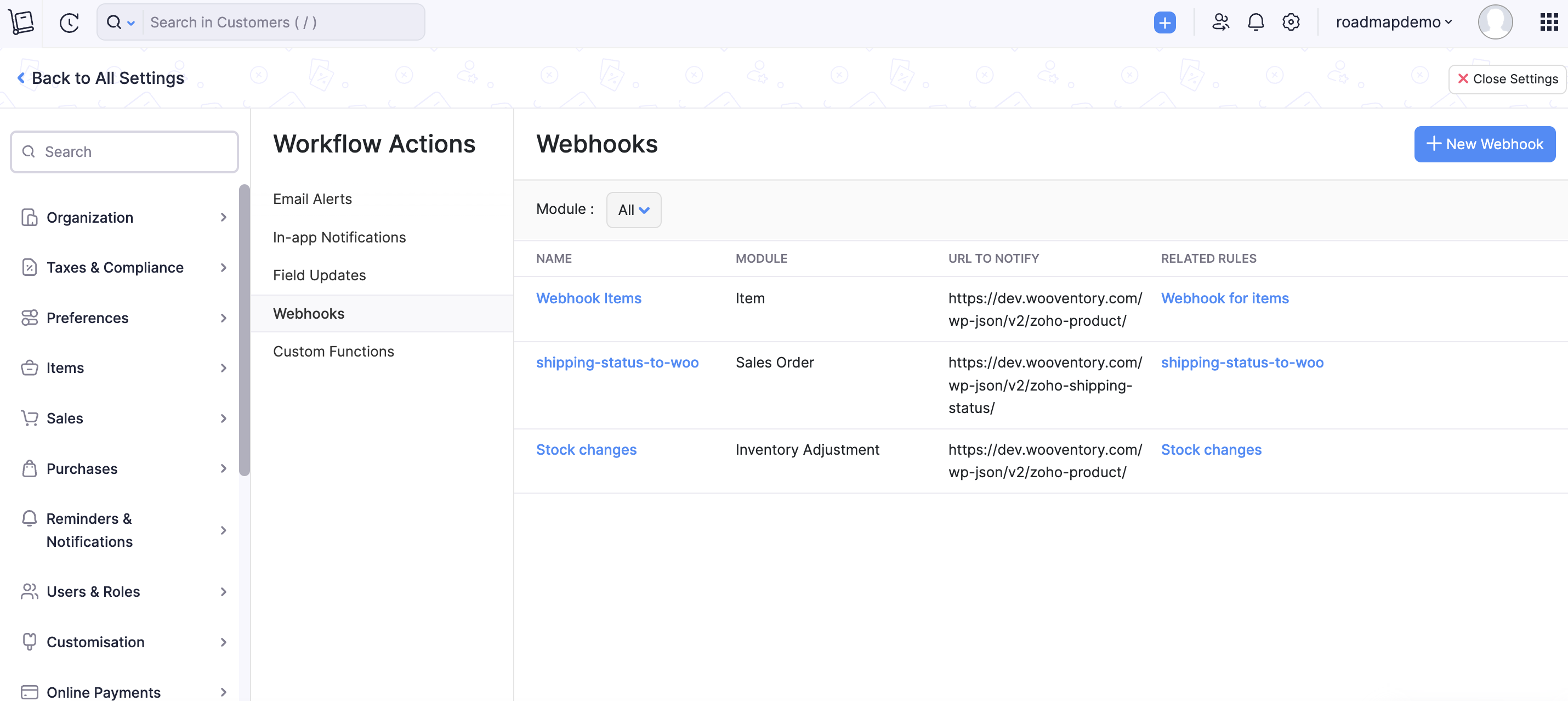
Task: Click the settings gear icon
Action: (1291, 22)
